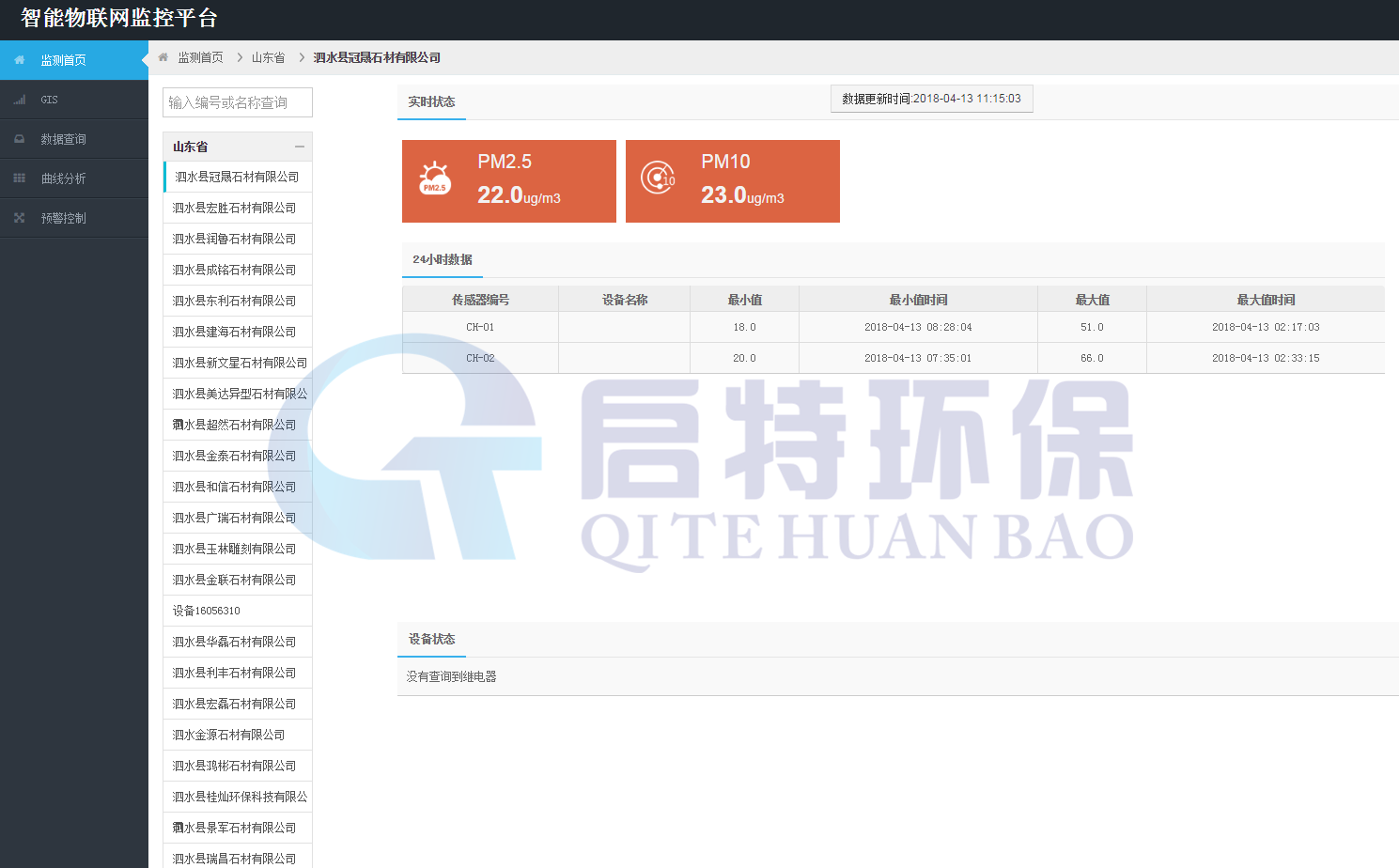Viewport: 1399px width, 868px height.
Task: Click the CH-02 sensor cell
Action: pos(480,358)
